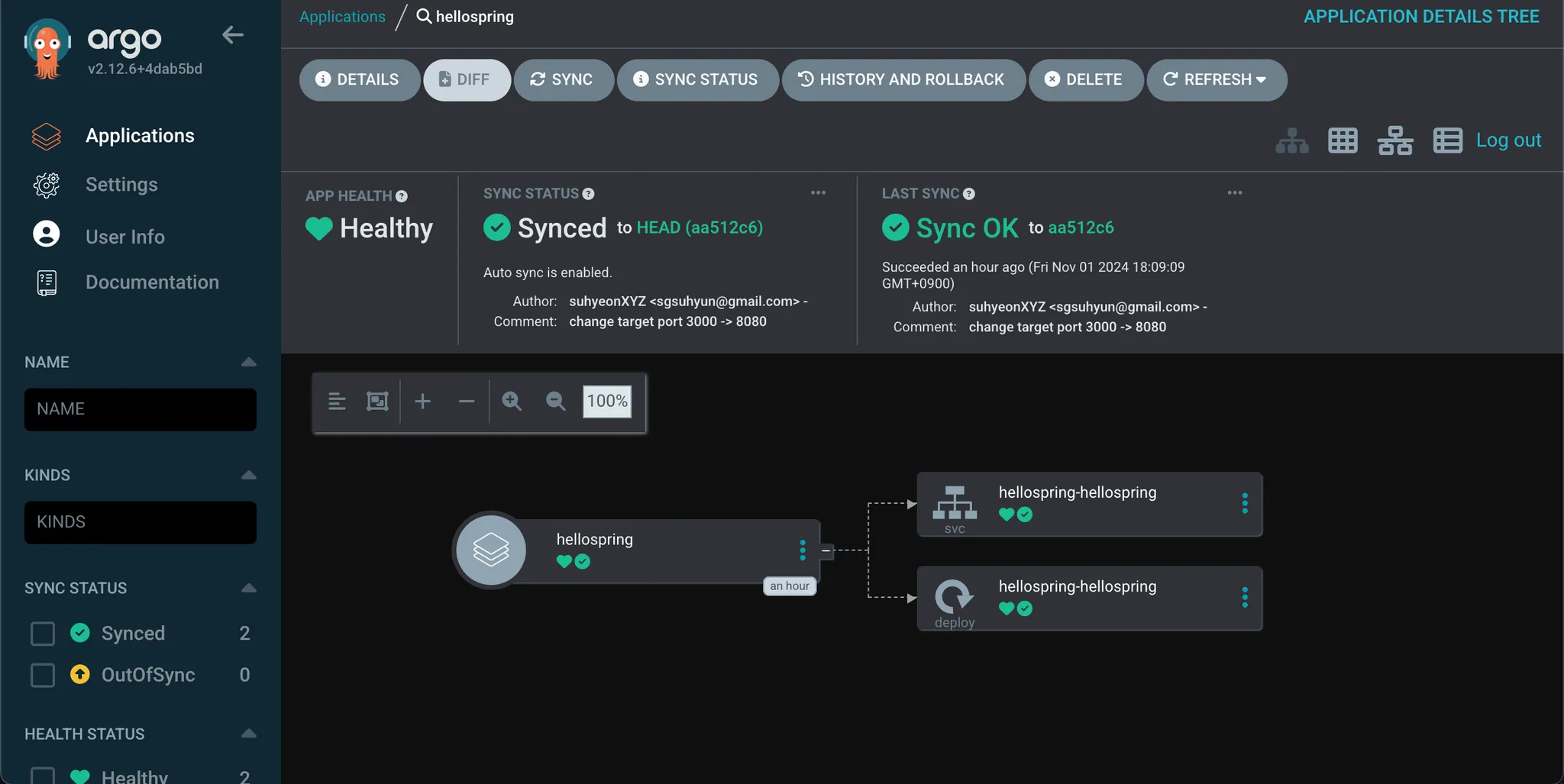
Task: Check the Synced filter checkbox
Action: [x=43, y=634]
